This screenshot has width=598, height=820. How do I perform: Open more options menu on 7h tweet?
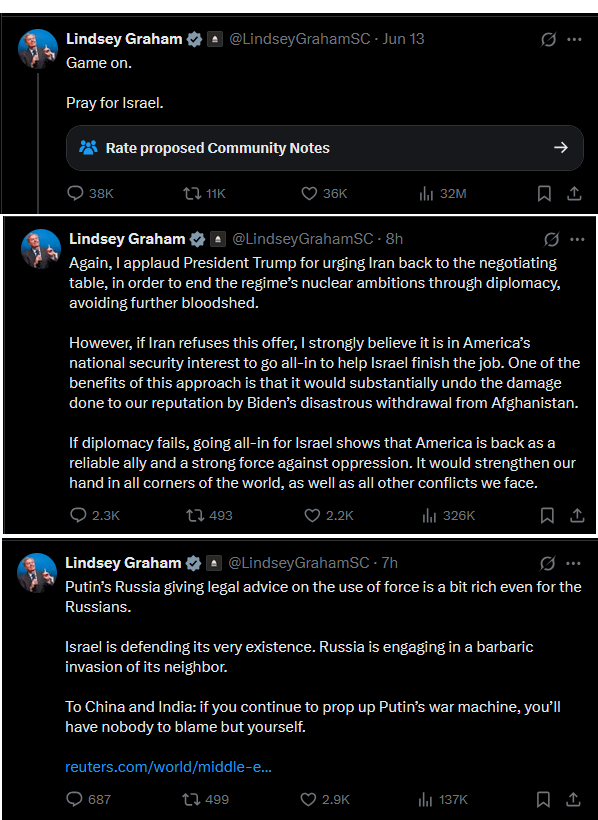(573, 563)
